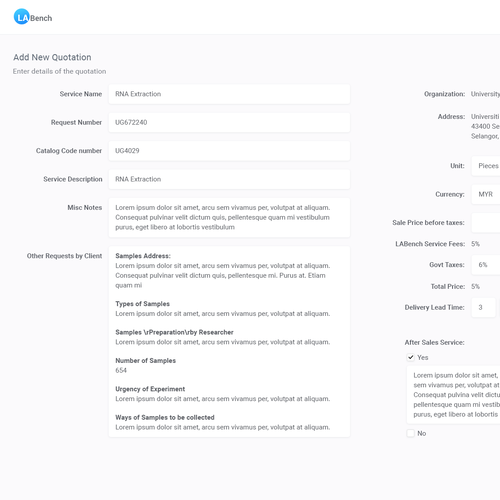Click the Samples Address heading text
The image size is (500, 500).
coord(143,256)
